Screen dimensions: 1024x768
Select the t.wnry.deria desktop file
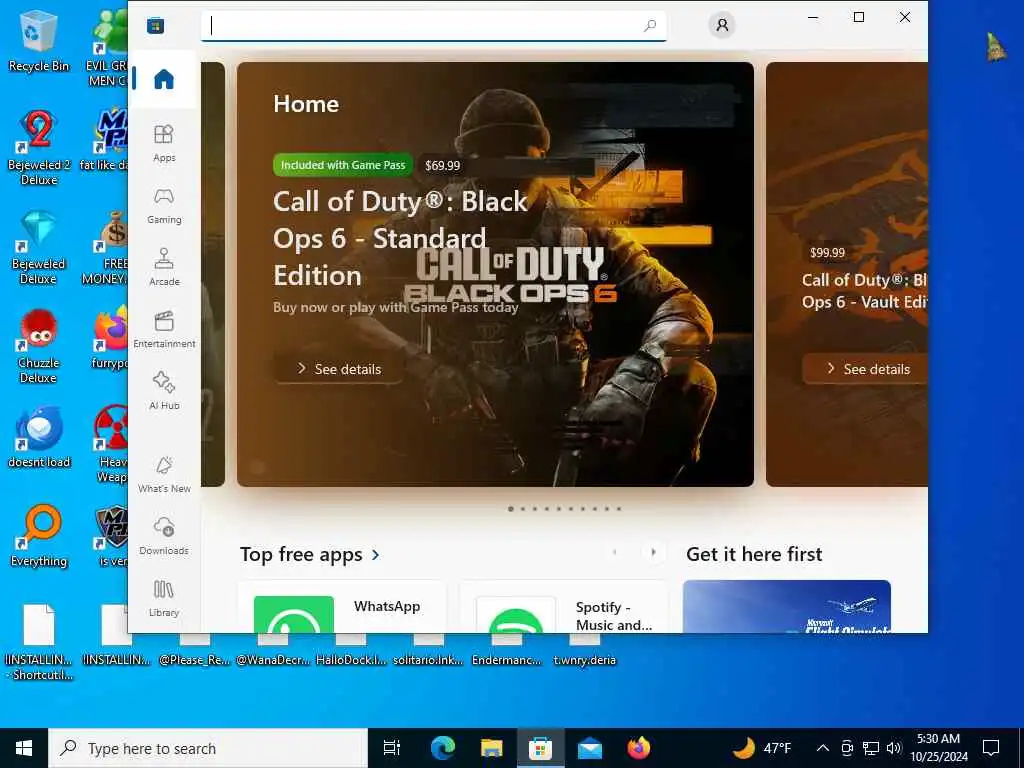tap(584, 650)
